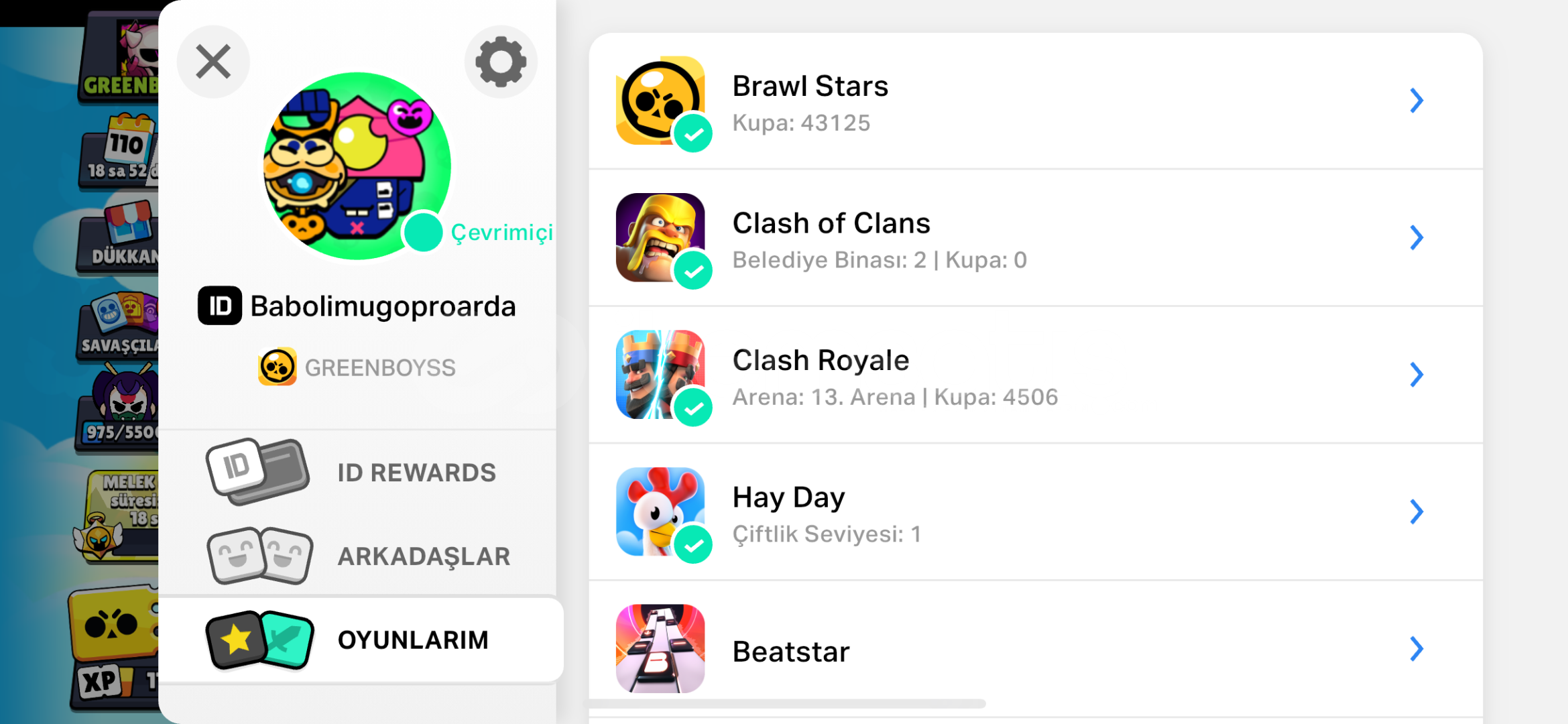
Task: Tap the Brawl Stars app icon
Action: (660, 101)
